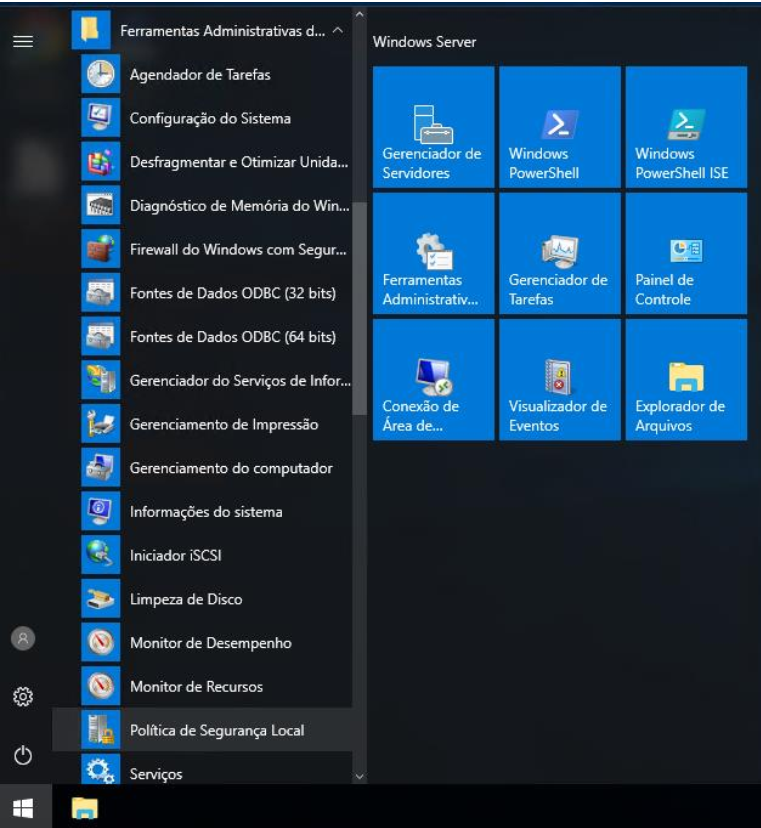This screenshot has height=828, width=761.
Task: Select Agendador de Tarefas text entry
Action: tap(200, 74)
